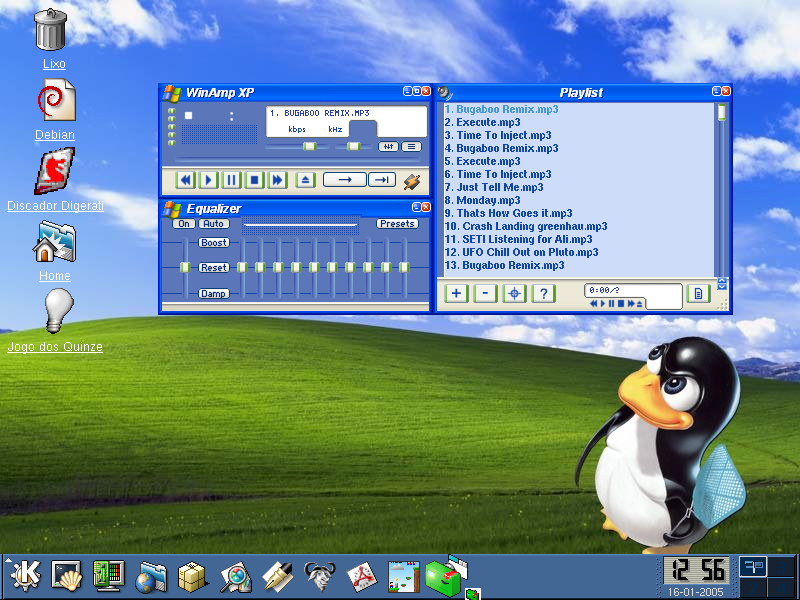Select UFO Chill Out on Pluto.mp3 track
Screen dimensions: 800x600
[521, 252]
